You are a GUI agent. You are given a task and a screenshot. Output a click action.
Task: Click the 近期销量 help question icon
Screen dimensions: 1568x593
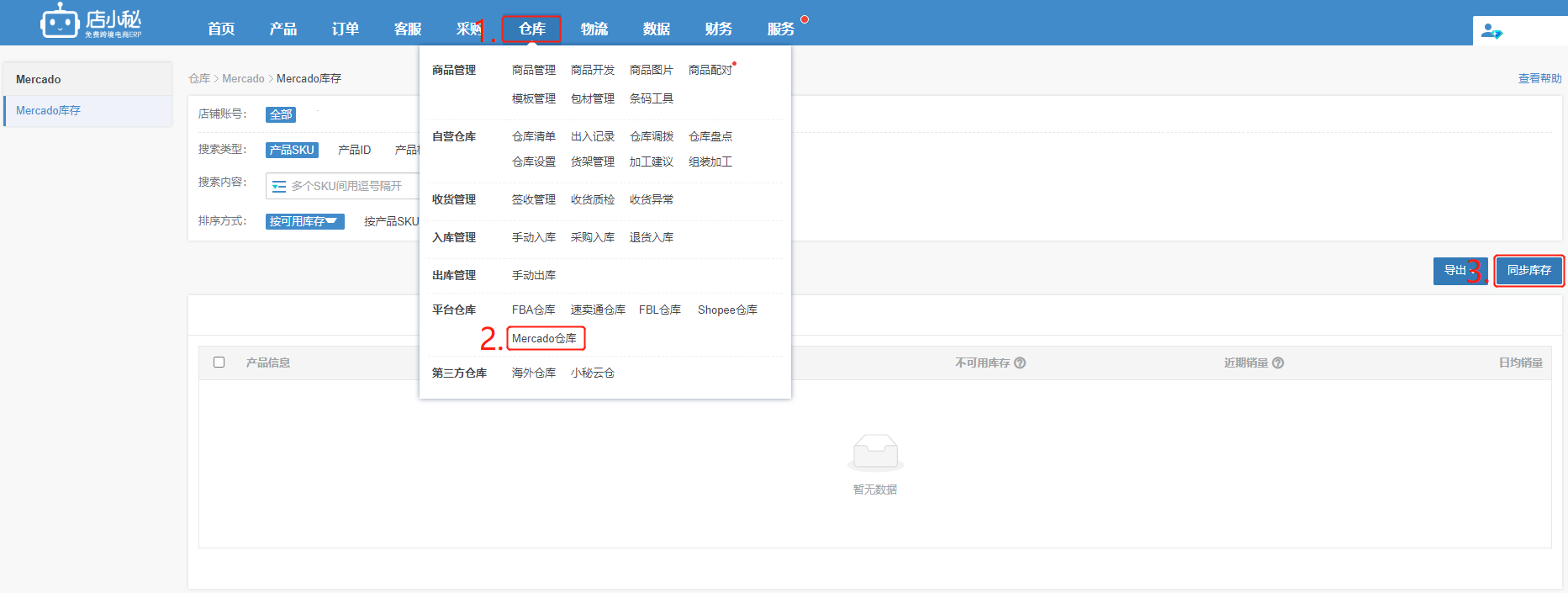pyautogui.click(x=1278, y=363)
